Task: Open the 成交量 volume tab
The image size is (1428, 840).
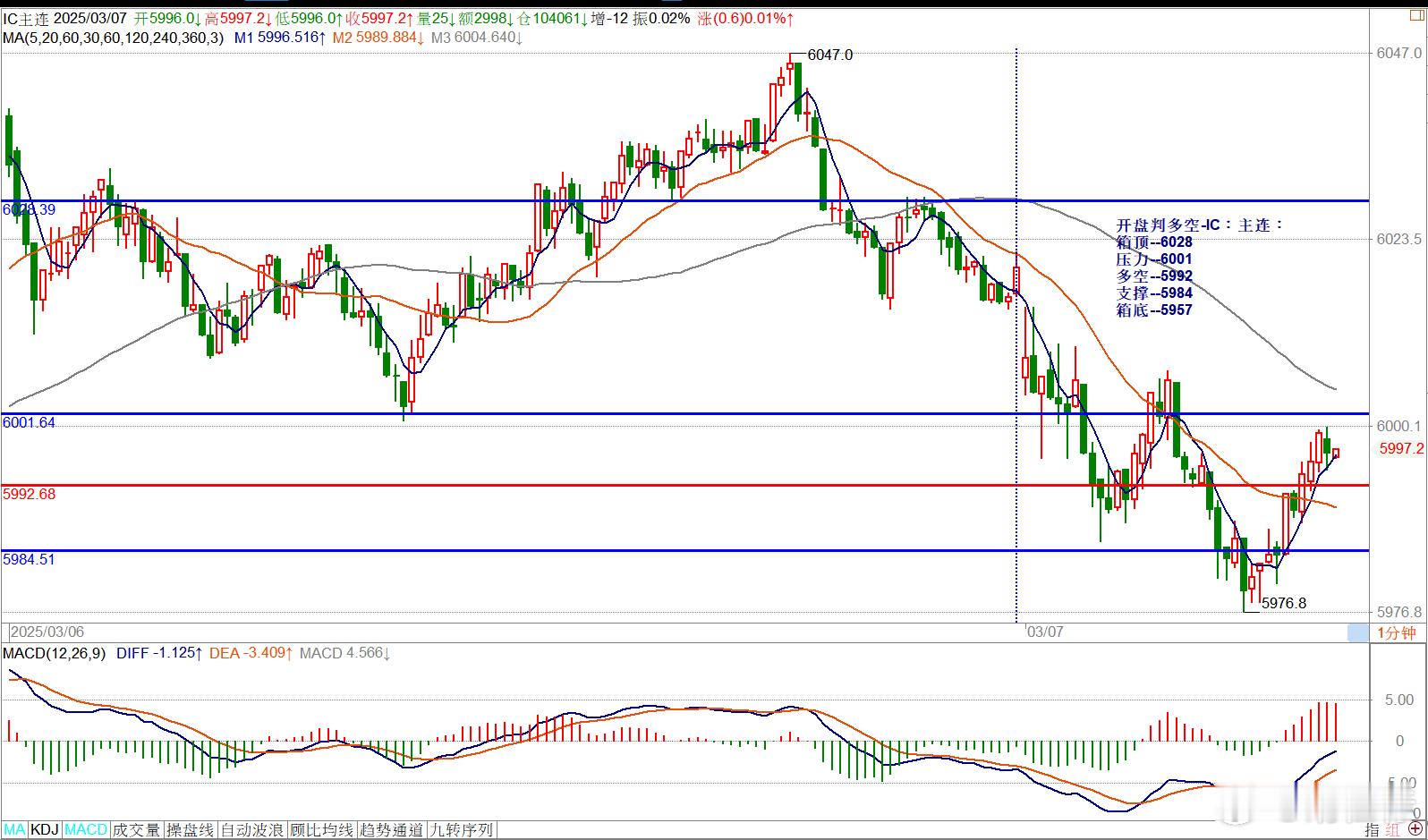Action: (137, 830)
